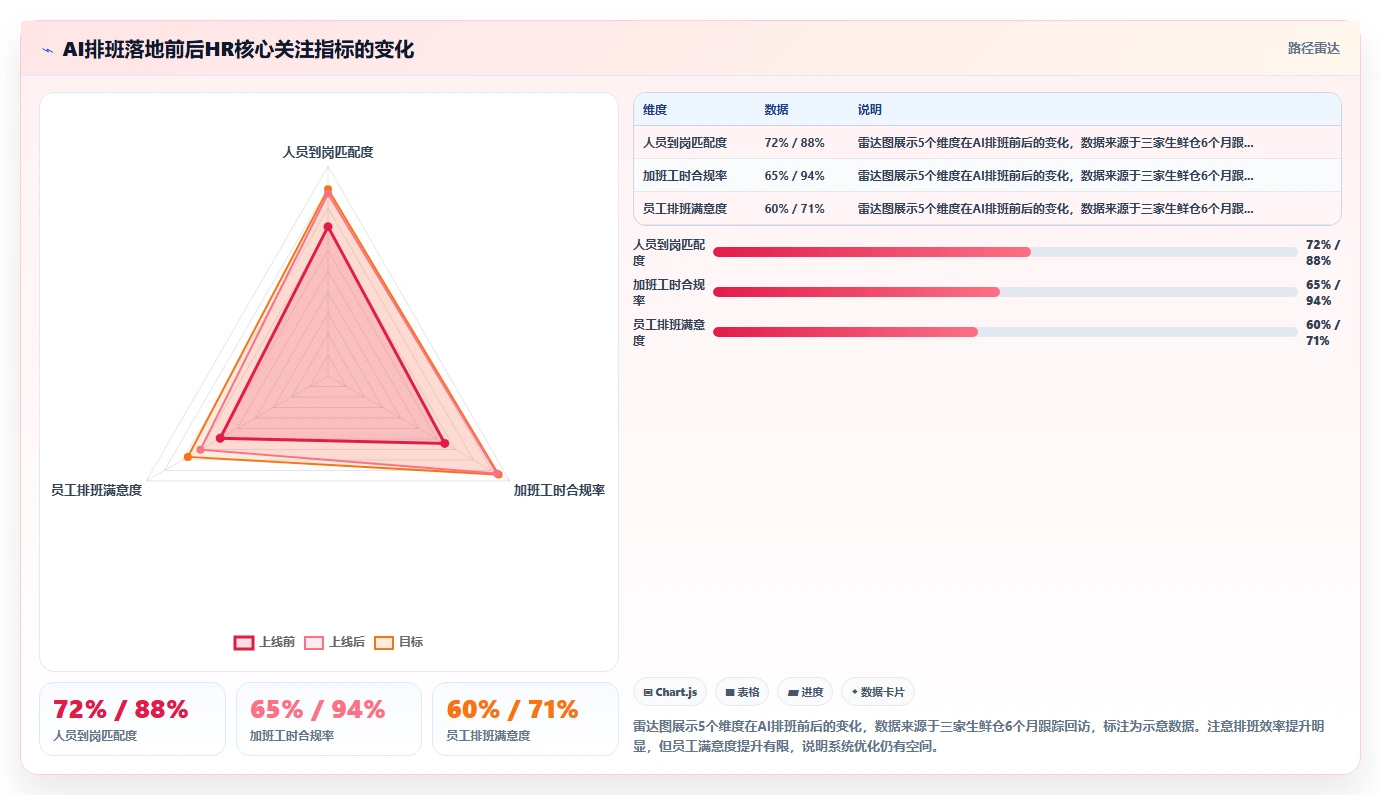Click the 人员到岗匹配度 radar axis label
1381x795 pixels.
tap(328, 152)
